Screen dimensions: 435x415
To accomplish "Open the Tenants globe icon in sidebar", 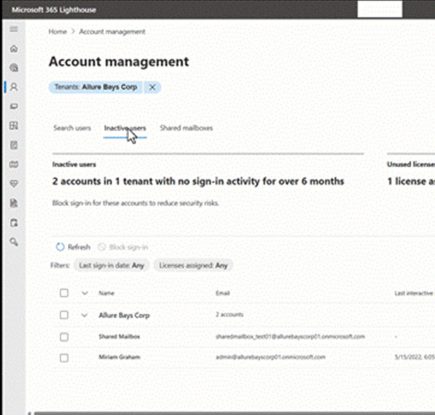I will click(x=14, y=68).
